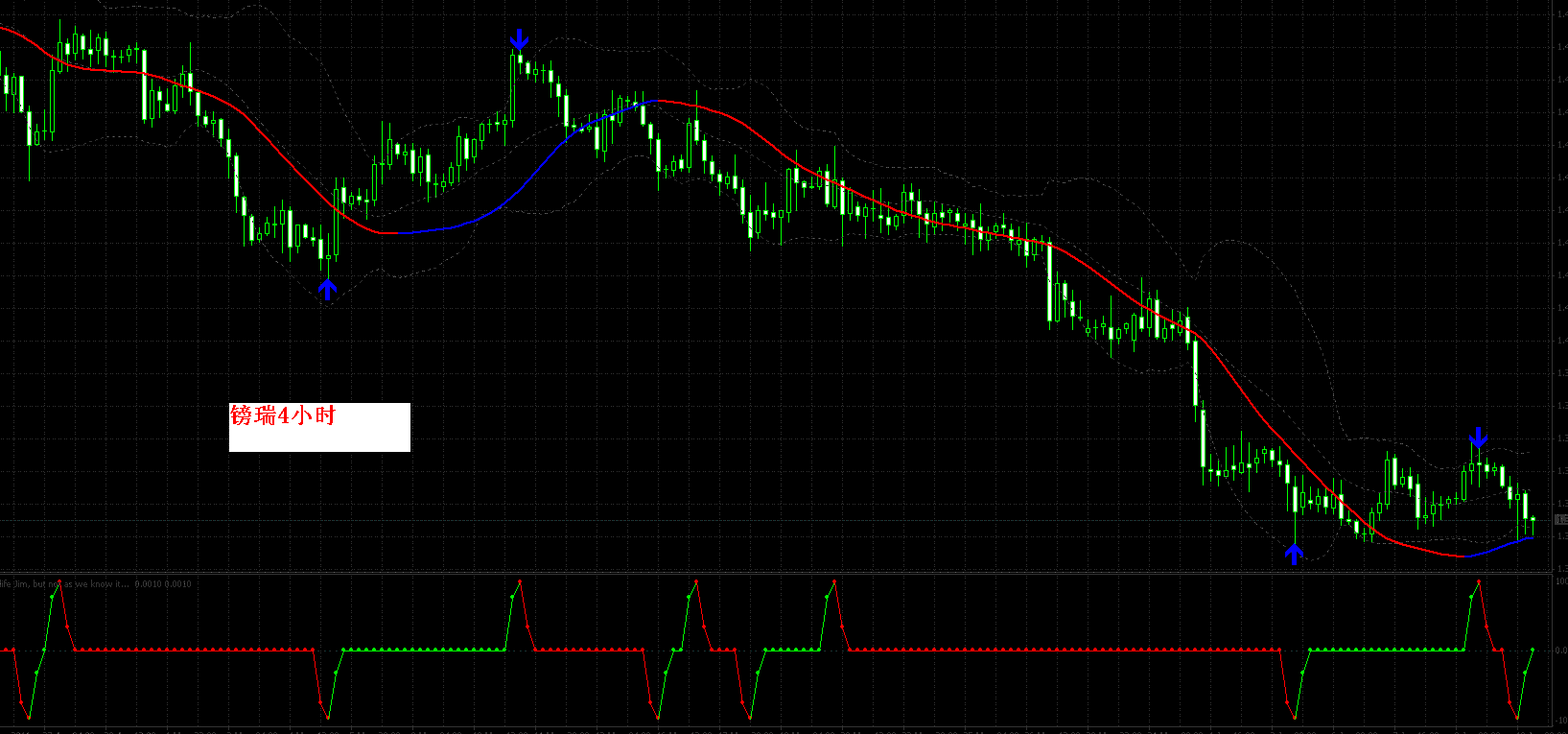This screenshot has width=1568, height=734.
Task: Click the final green dot of the oscillator line
Action: (1533, 650)
